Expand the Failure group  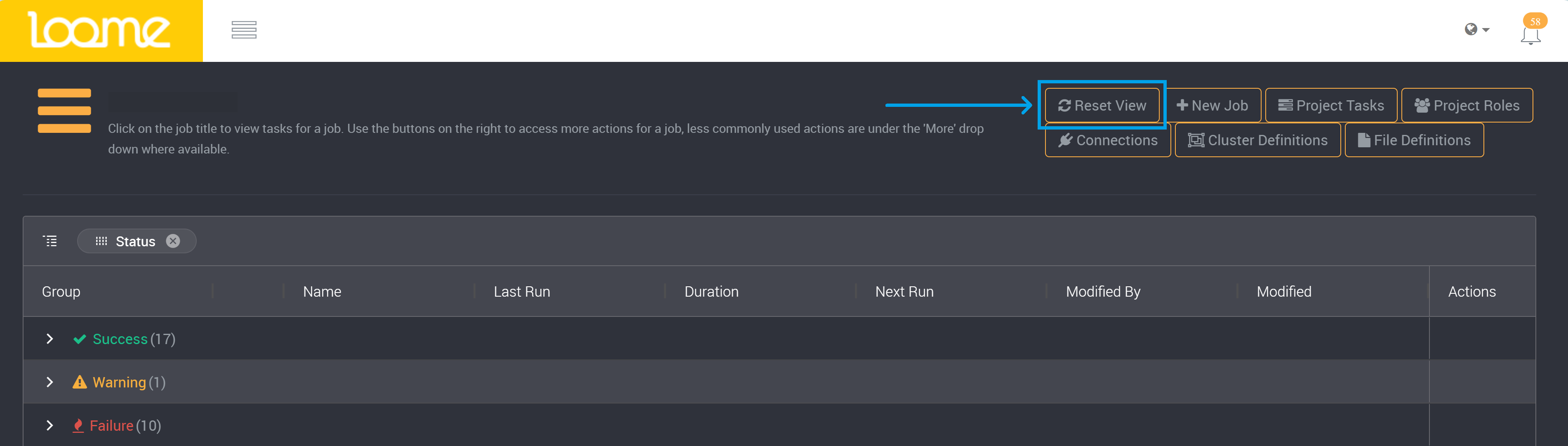coord(50,425)
